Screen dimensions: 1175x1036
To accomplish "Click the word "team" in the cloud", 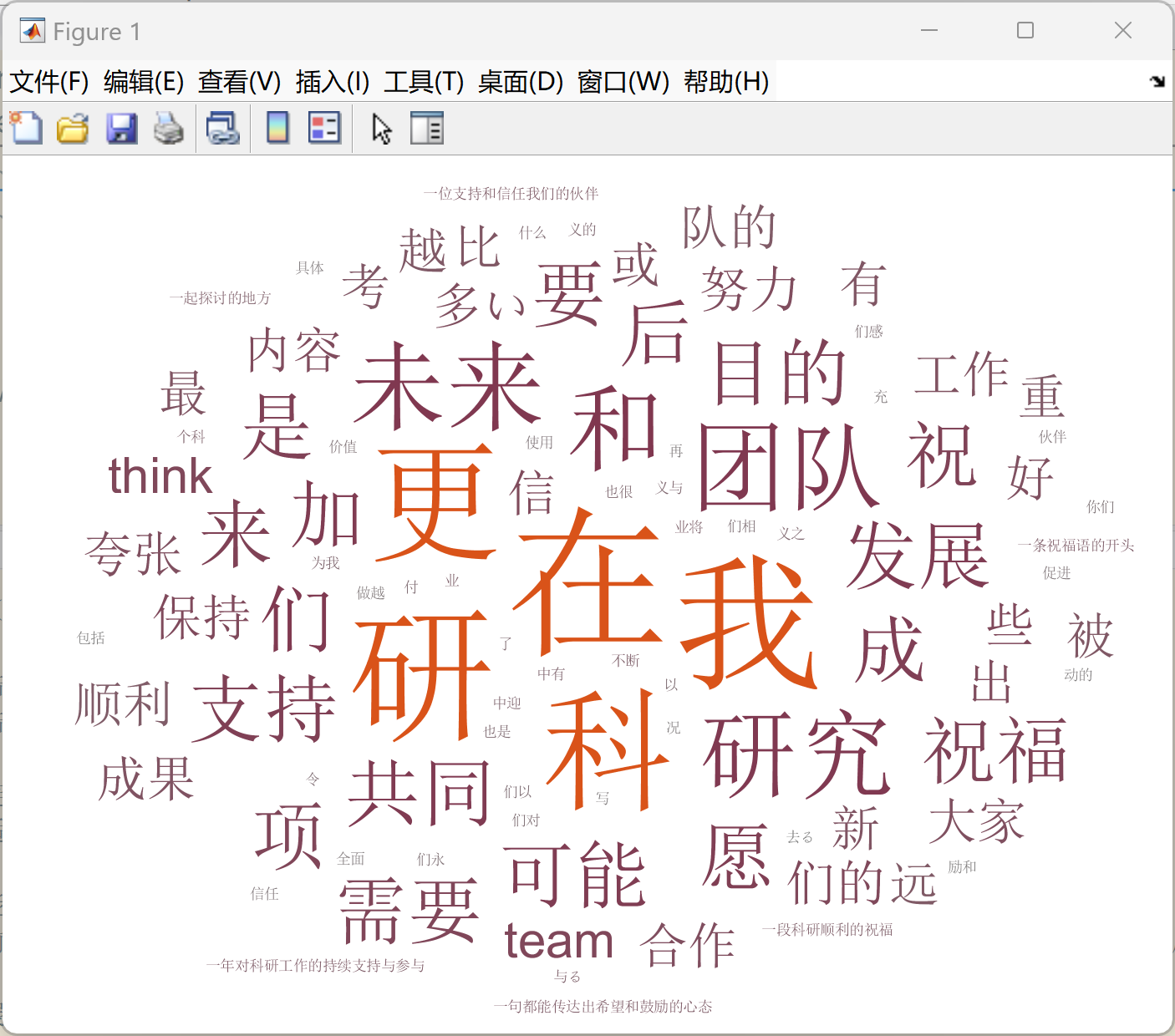I will (x=559, y=941).
